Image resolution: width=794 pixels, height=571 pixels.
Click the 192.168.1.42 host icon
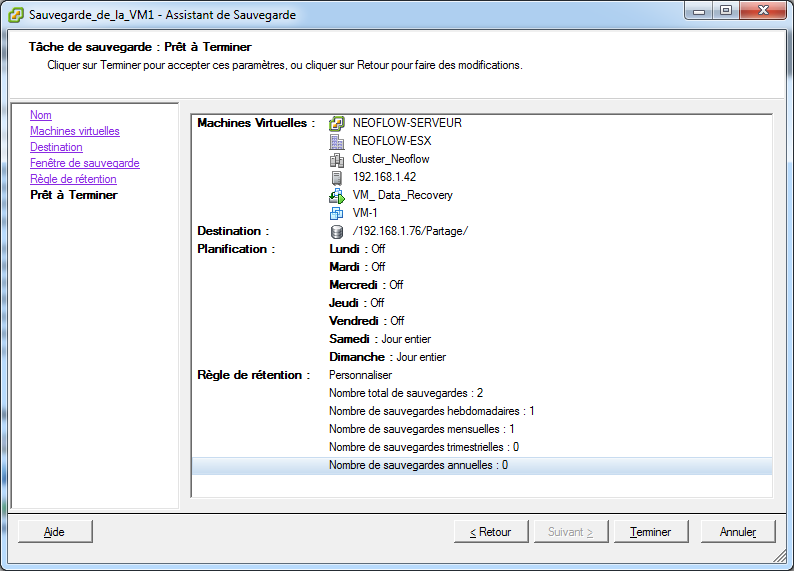coord(337,177)
